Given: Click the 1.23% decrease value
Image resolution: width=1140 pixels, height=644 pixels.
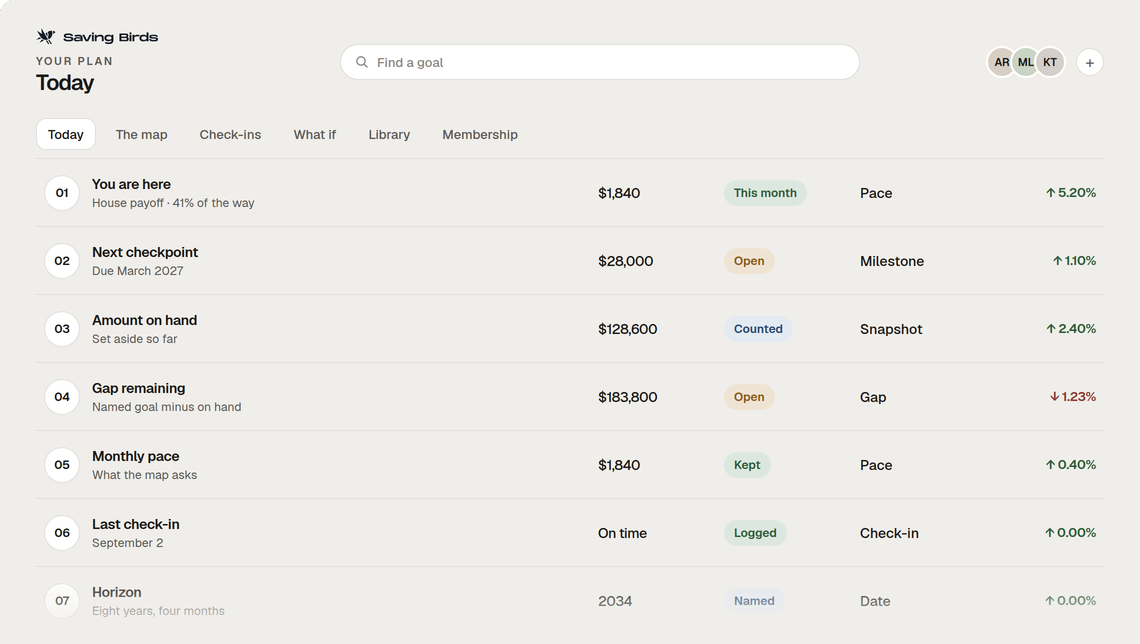Looking at the screenshot, I should tap(1072, 397).
